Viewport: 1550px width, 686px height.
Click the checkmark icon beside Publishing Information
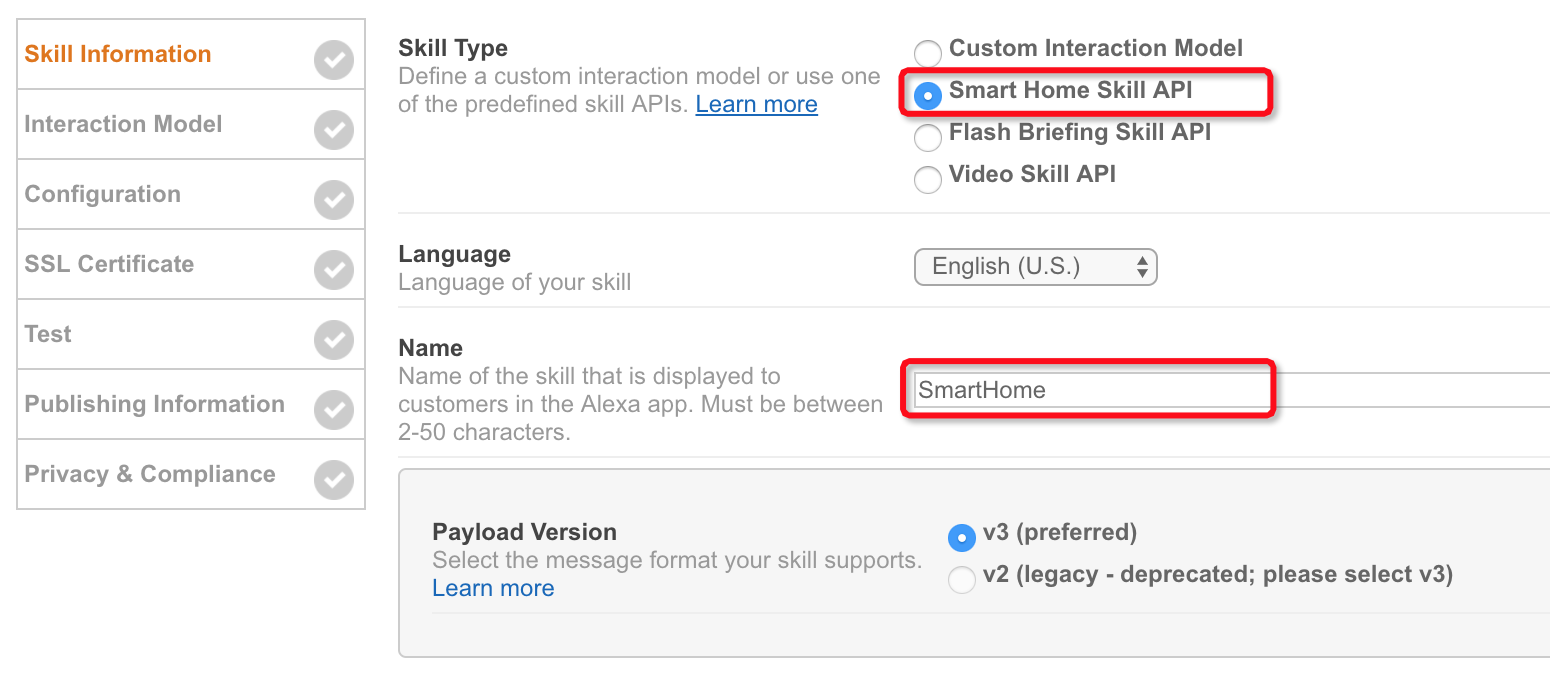(333, 410)
